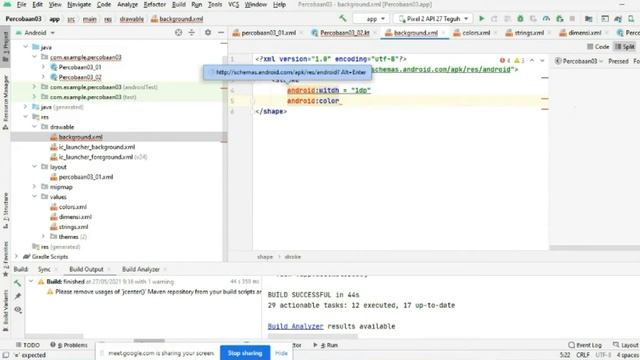This screenshot has height=360, width=640.
Task: Switch to Percobaan03_02.kt editor tab
Action: coord(344,33)
